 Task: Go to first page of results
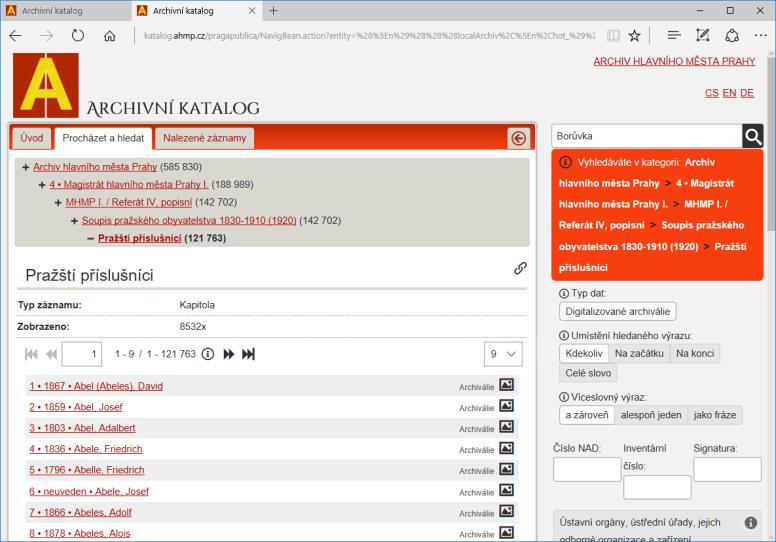coord(31,354)
